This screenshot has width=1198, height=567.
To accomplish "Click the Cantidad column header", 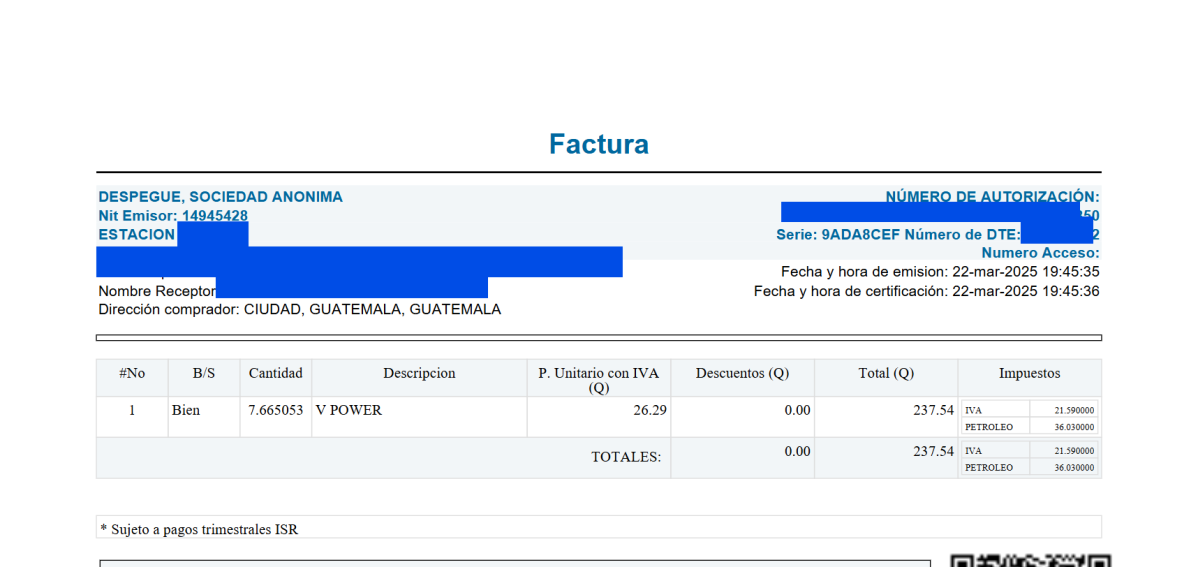I will pos(275,373).
